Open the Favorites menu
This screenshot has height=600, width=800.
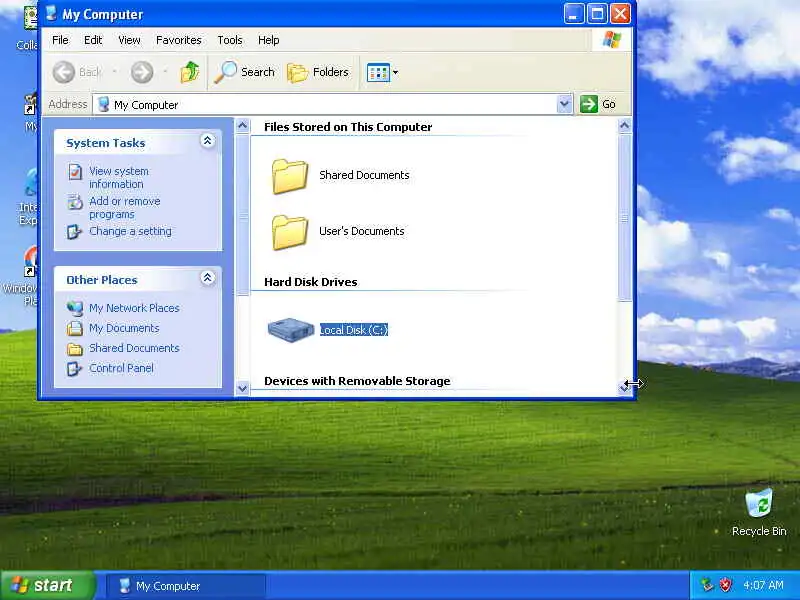pyautogui.click(x=179, y=40)
